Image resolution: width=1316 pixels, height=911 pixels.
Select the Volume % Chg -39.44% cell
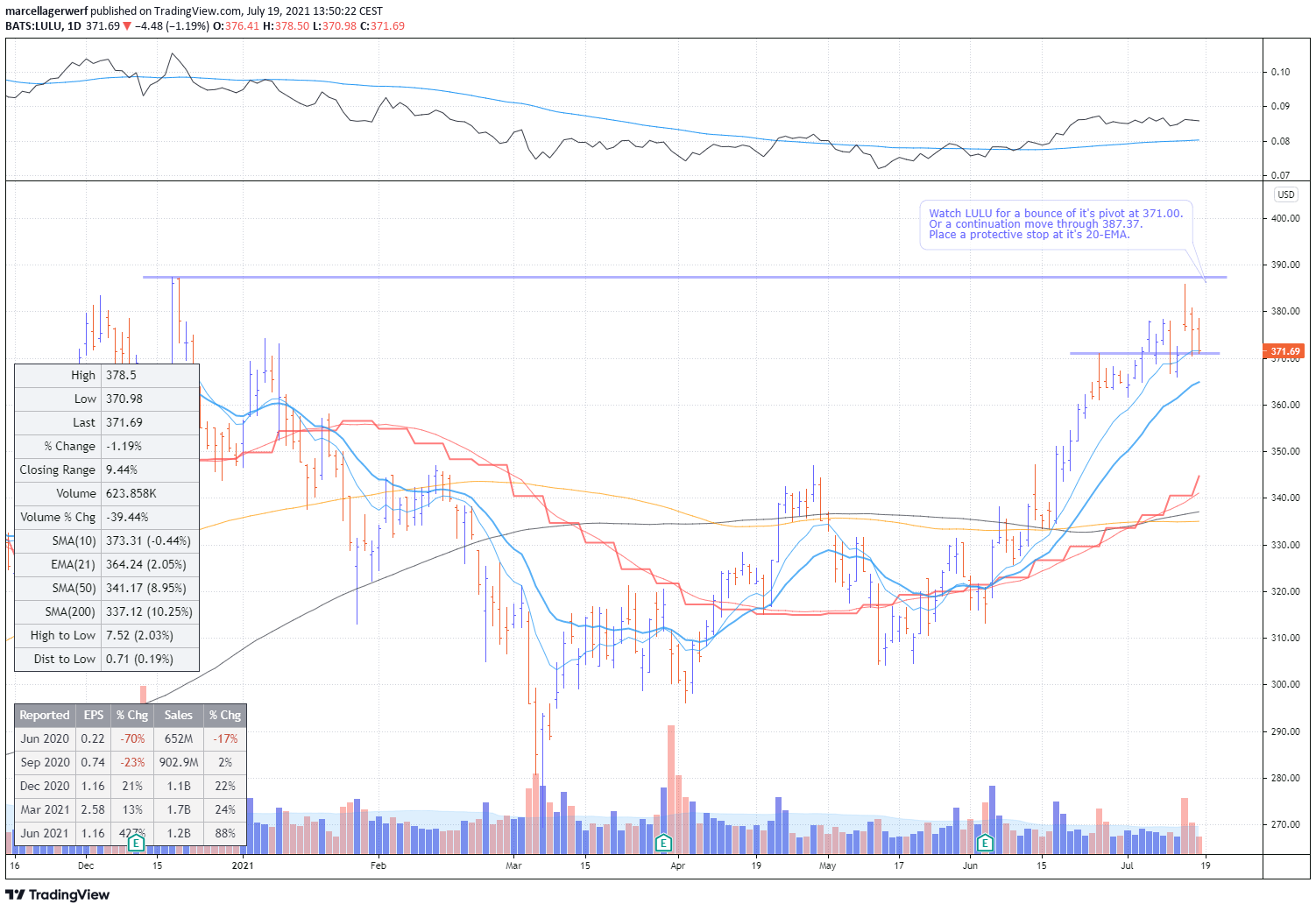pos(150,517)
